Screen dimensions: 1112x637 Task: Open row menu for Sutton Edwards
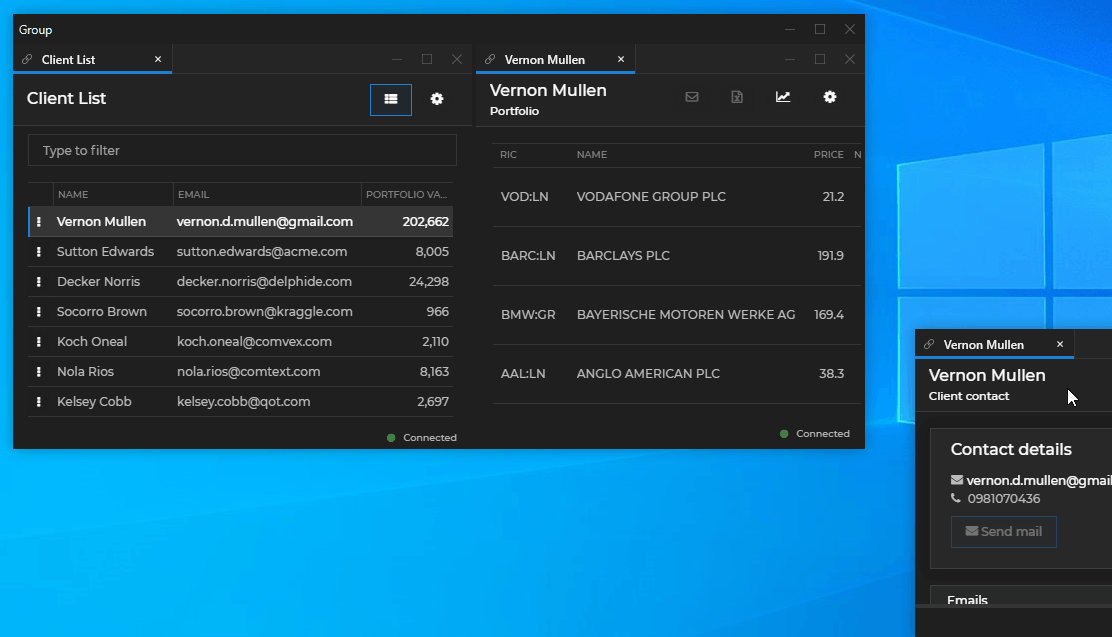(x=39, y=252)
